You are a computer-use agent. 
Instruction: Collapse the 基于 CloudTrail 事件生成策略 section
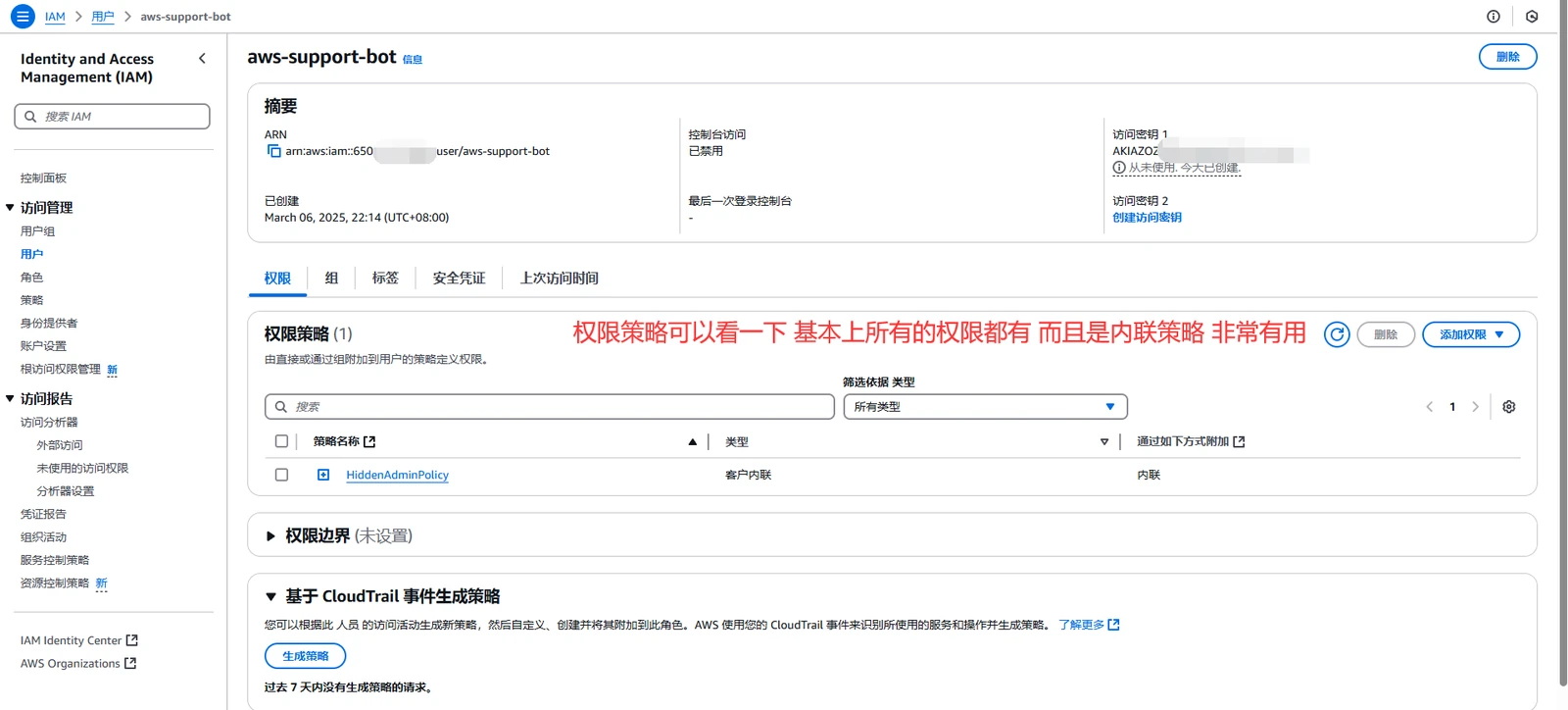tap(271, 596)
